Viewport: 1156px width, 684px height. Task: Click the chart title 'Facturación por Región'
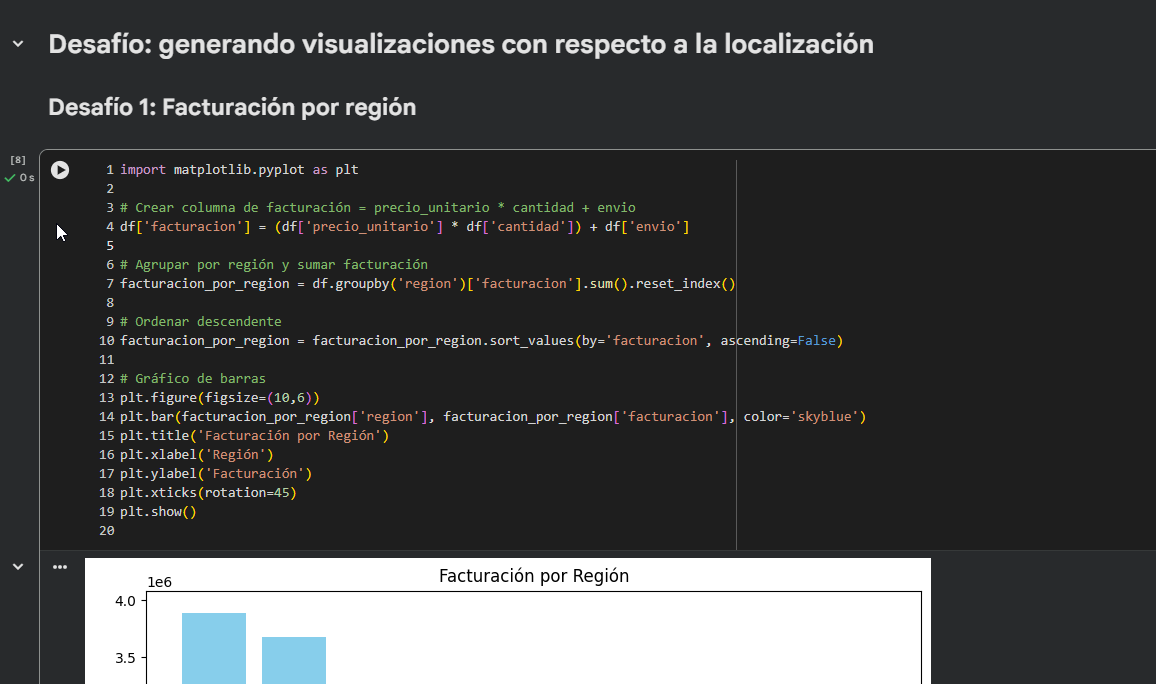[533, 576]
